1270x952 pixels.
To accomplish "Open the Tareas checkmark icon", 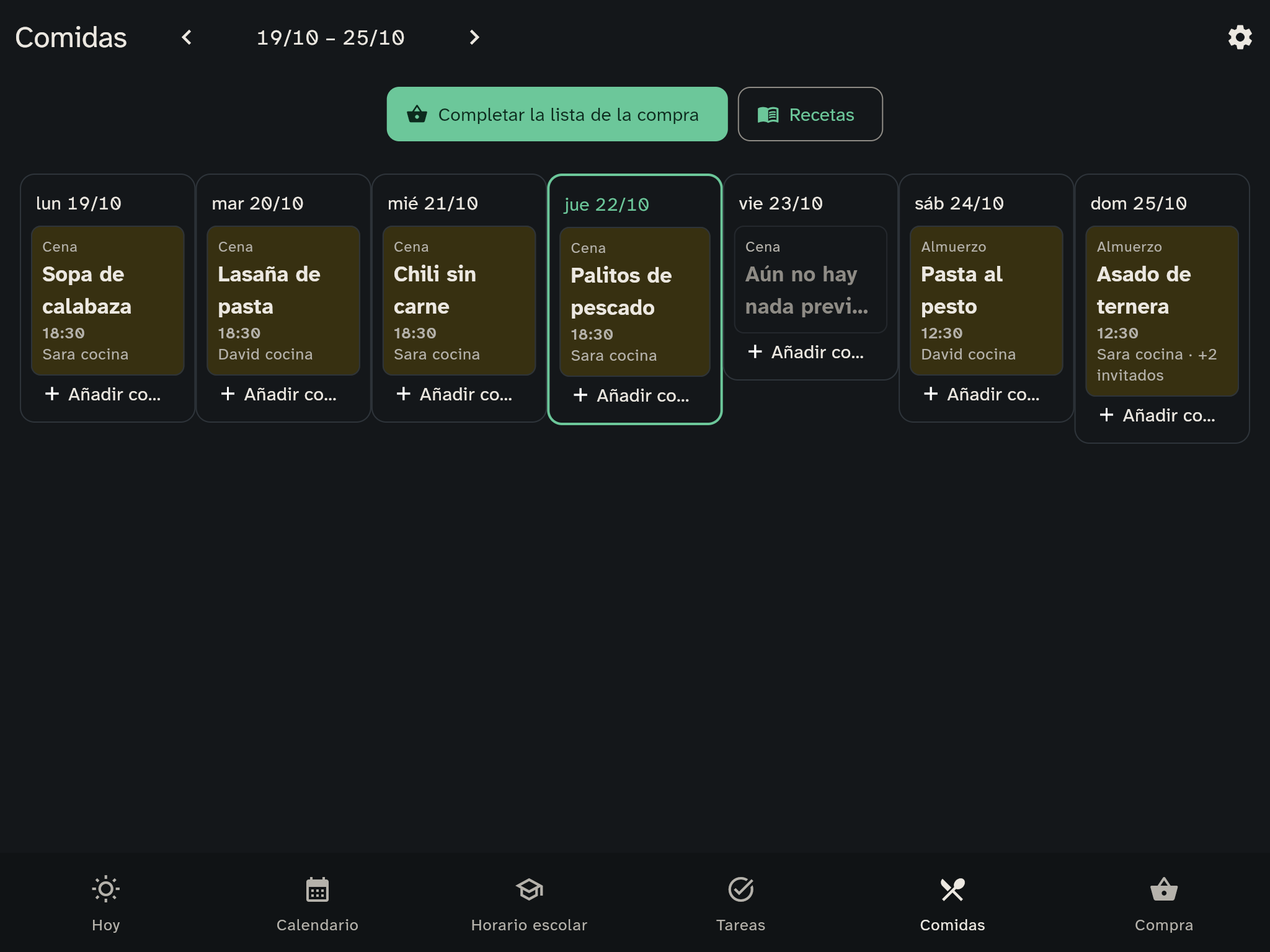I will click(741, 889).
